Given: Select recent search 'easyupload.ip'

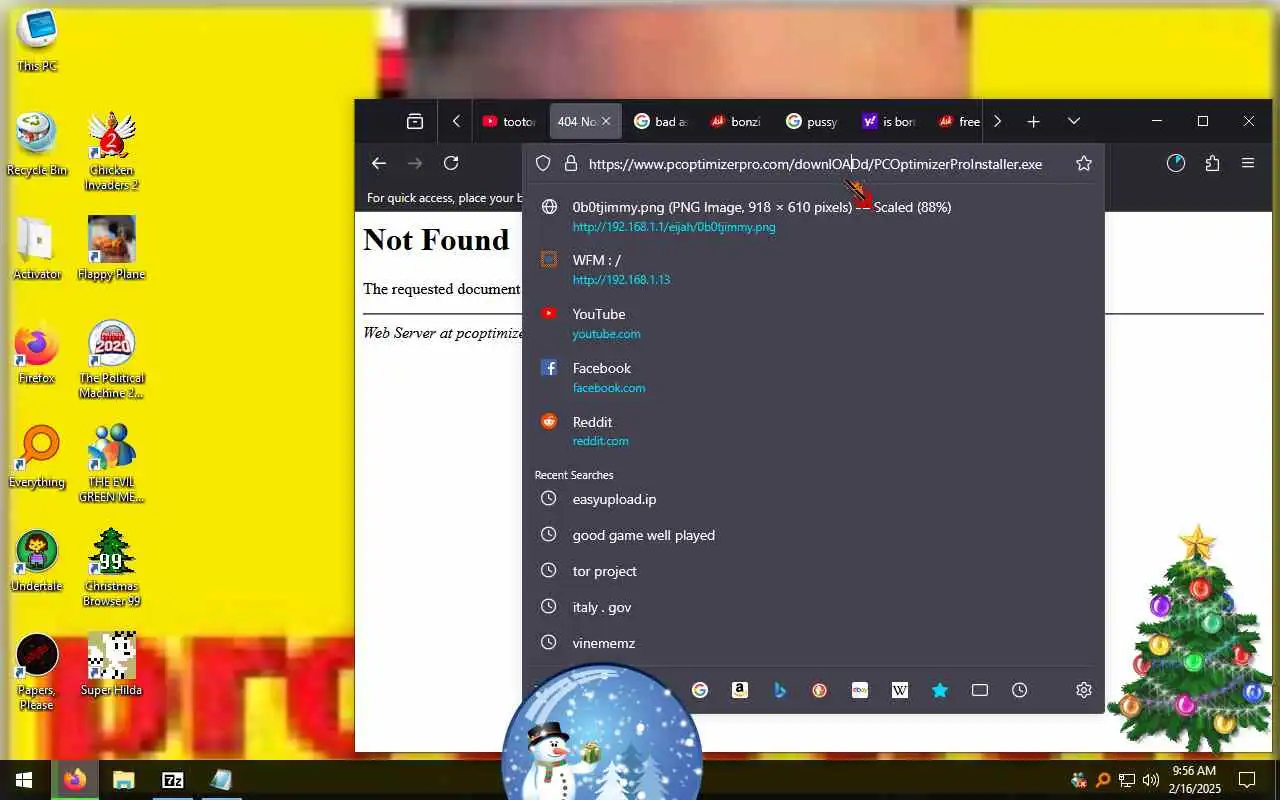Looking at the screenshot, I should coord(813,499).
